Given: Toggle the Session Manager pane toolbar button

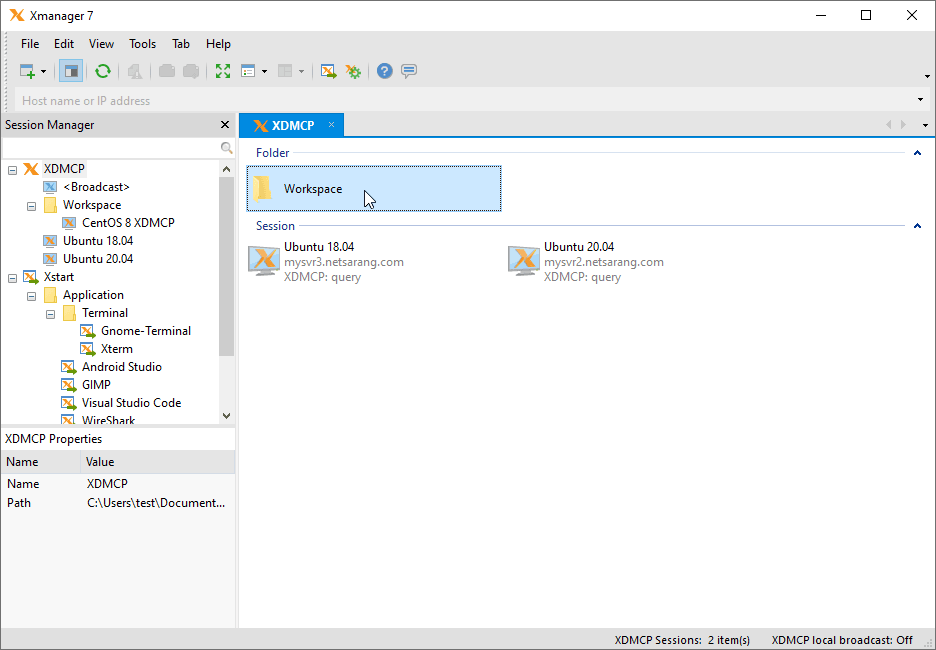Looking at the screenshot, I should [71, 71].
